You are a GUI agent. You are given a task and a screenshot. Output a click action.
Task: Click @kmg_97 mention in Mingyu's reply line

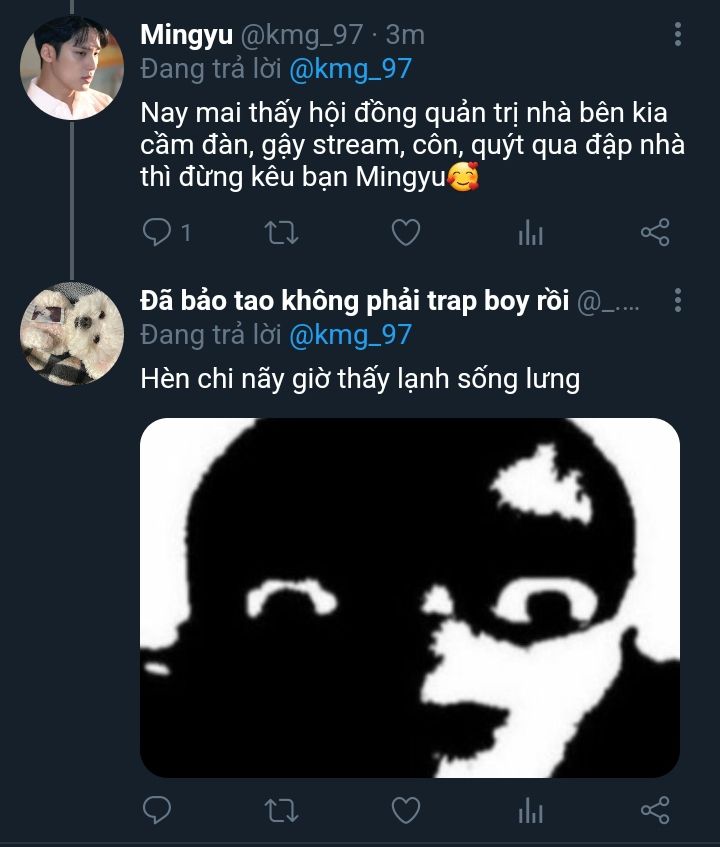pos(349,69)
